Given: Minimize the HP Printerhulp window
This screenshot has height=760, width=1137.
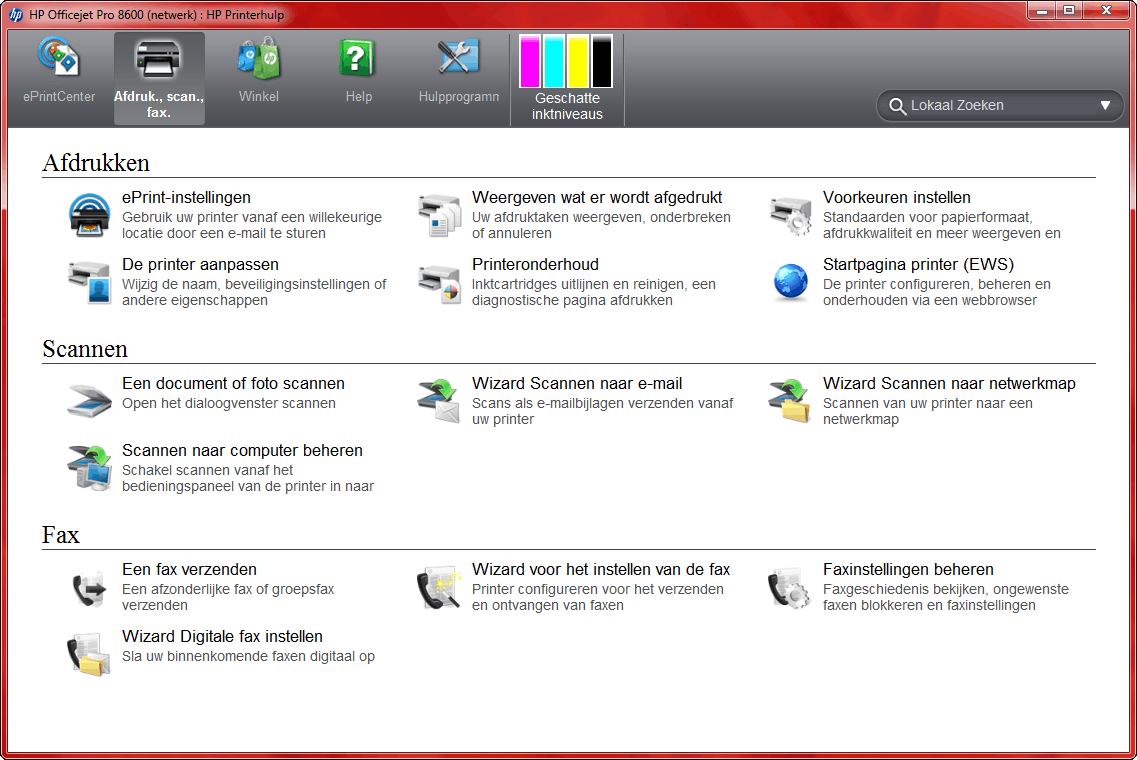Looking at the screenshot, I should pos(1043,10).
